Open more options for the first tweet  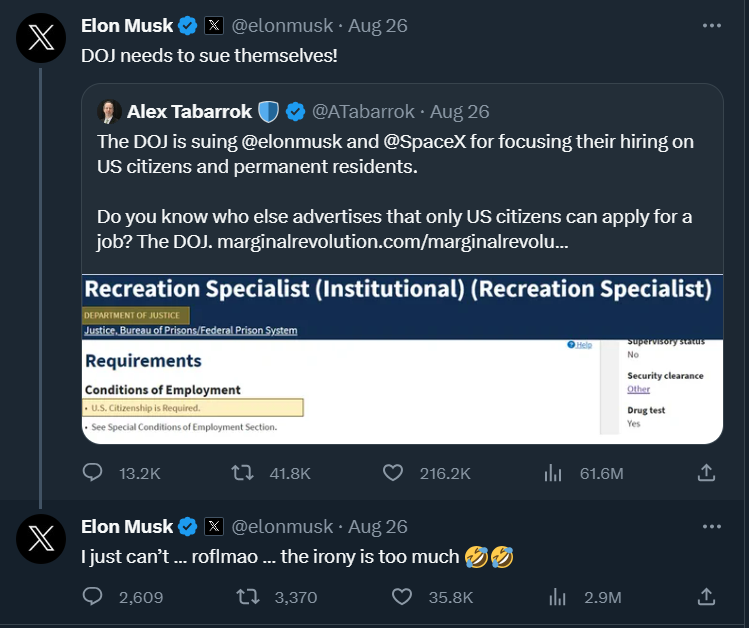coord(712,25)
